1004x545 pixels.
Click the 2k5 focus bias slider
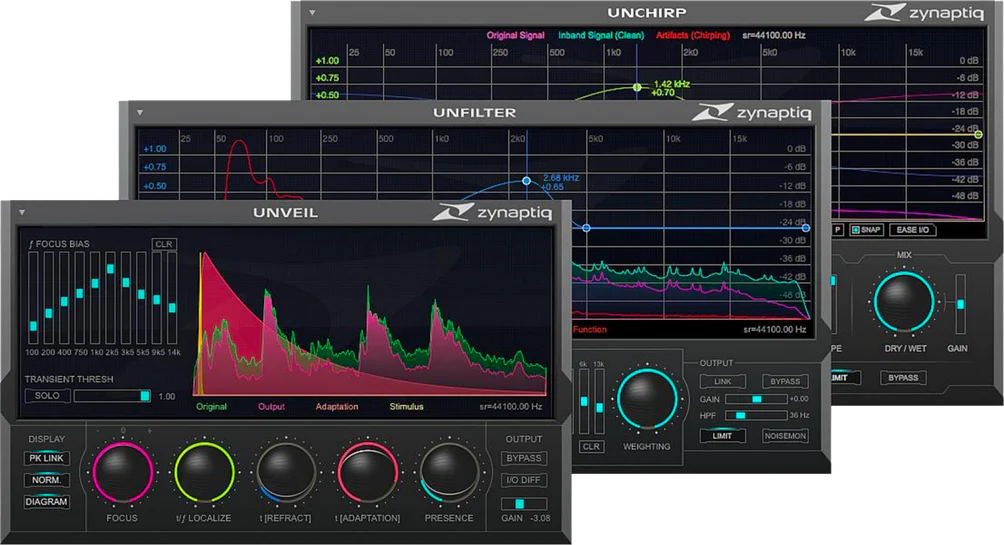coord(110,298)
